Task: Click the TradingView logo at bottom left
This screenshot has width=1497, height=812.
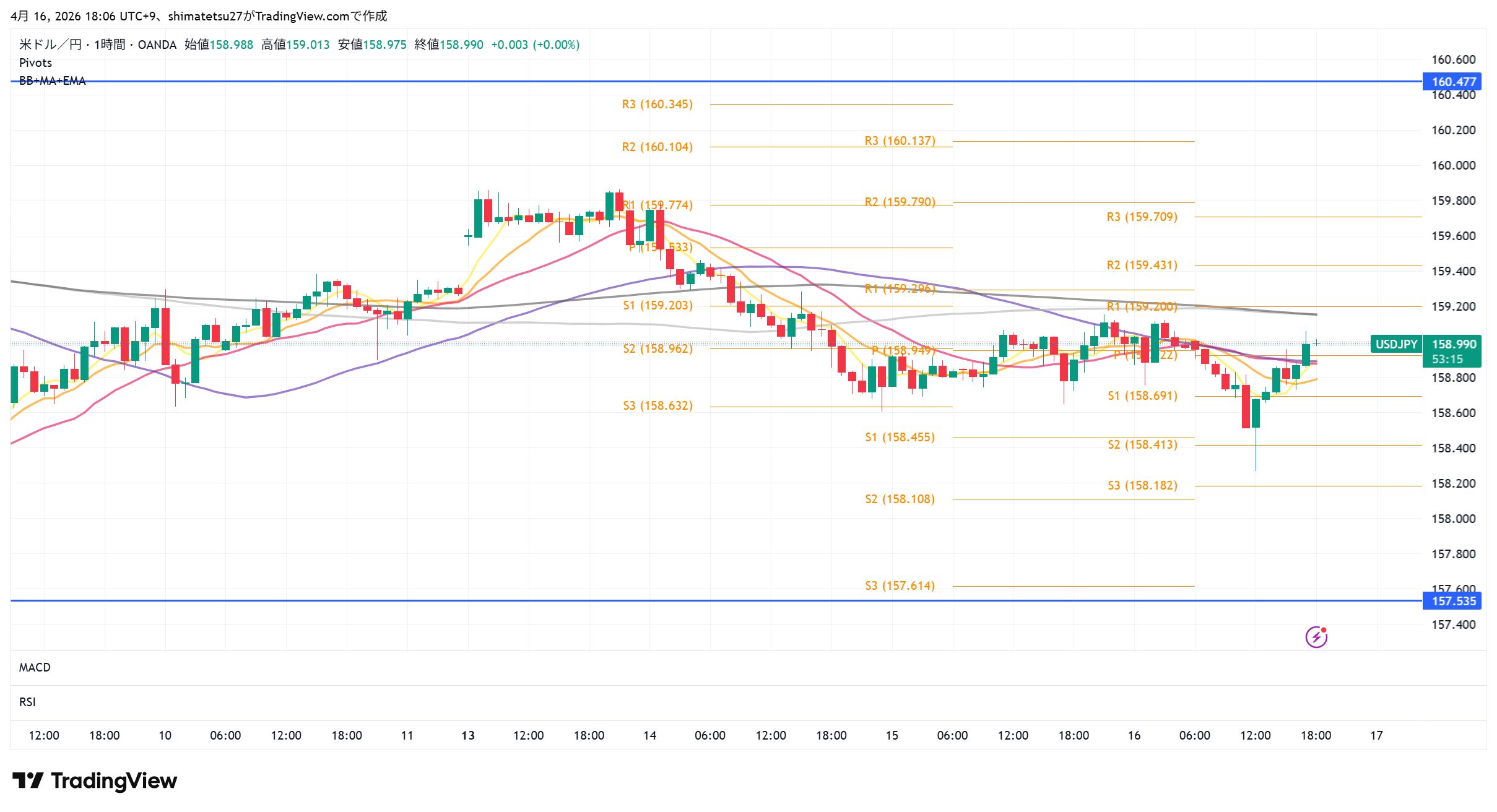Action: click(x=95, y=780)
